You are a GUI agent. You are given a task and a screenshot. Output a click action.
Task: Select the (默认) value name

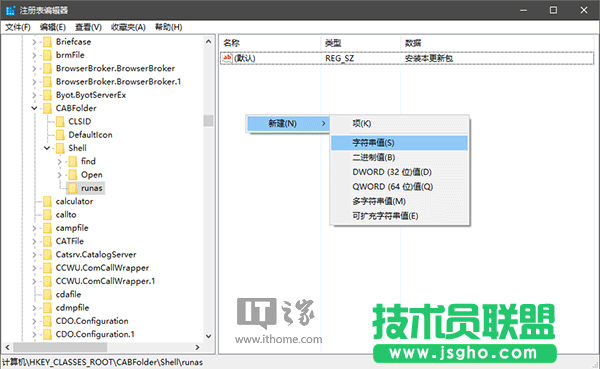coord(245,58)
